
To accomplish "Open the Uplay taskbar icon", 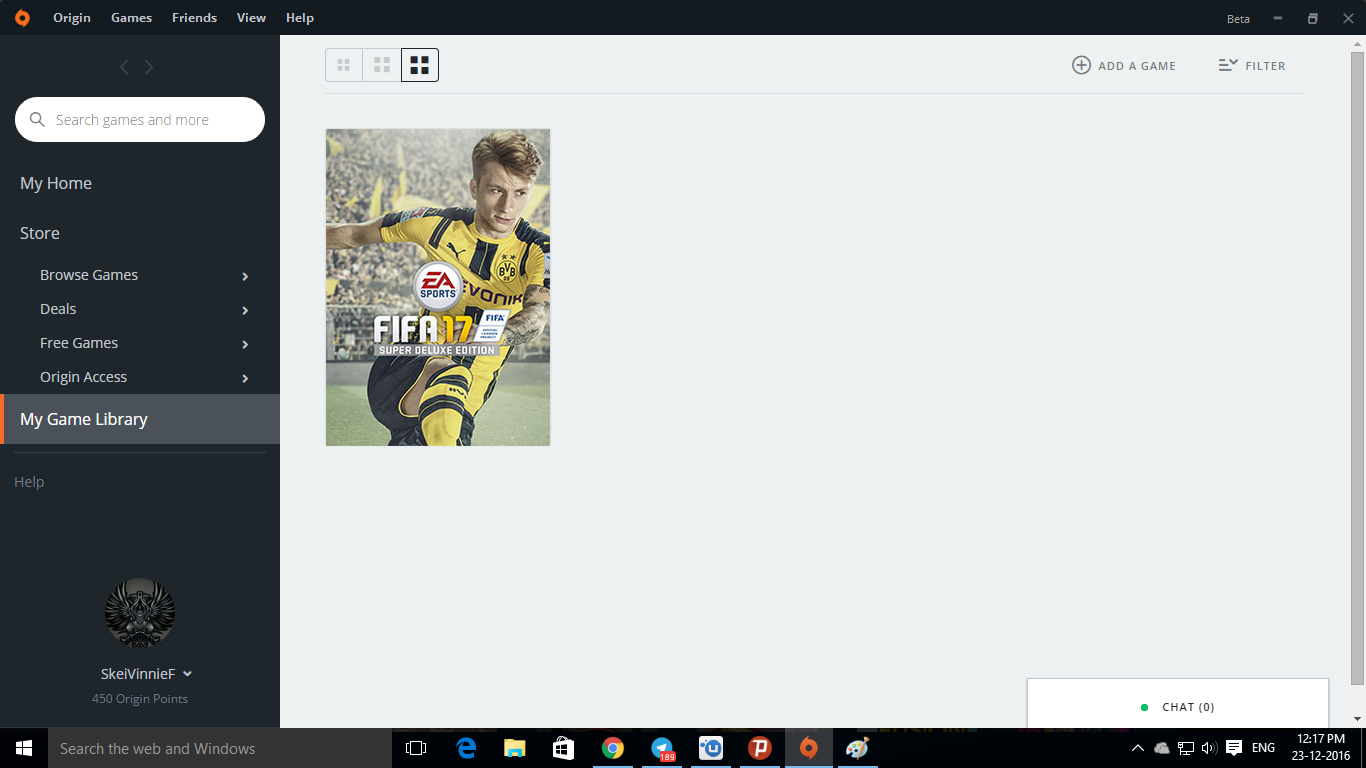I will tap(711, 748).
